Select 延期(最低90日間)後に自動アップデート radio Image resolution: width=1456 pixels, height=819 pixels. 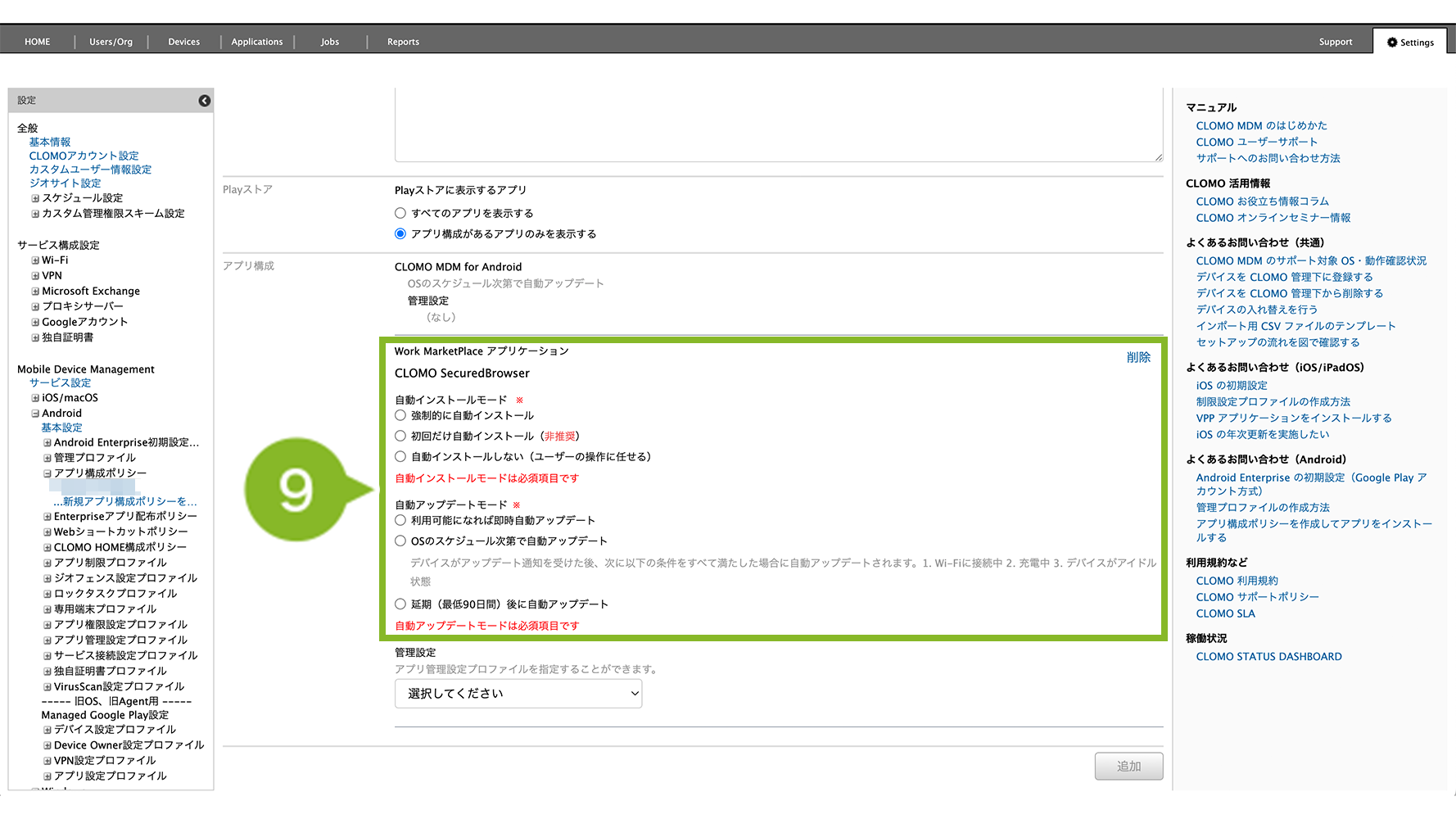pos(400,604)
